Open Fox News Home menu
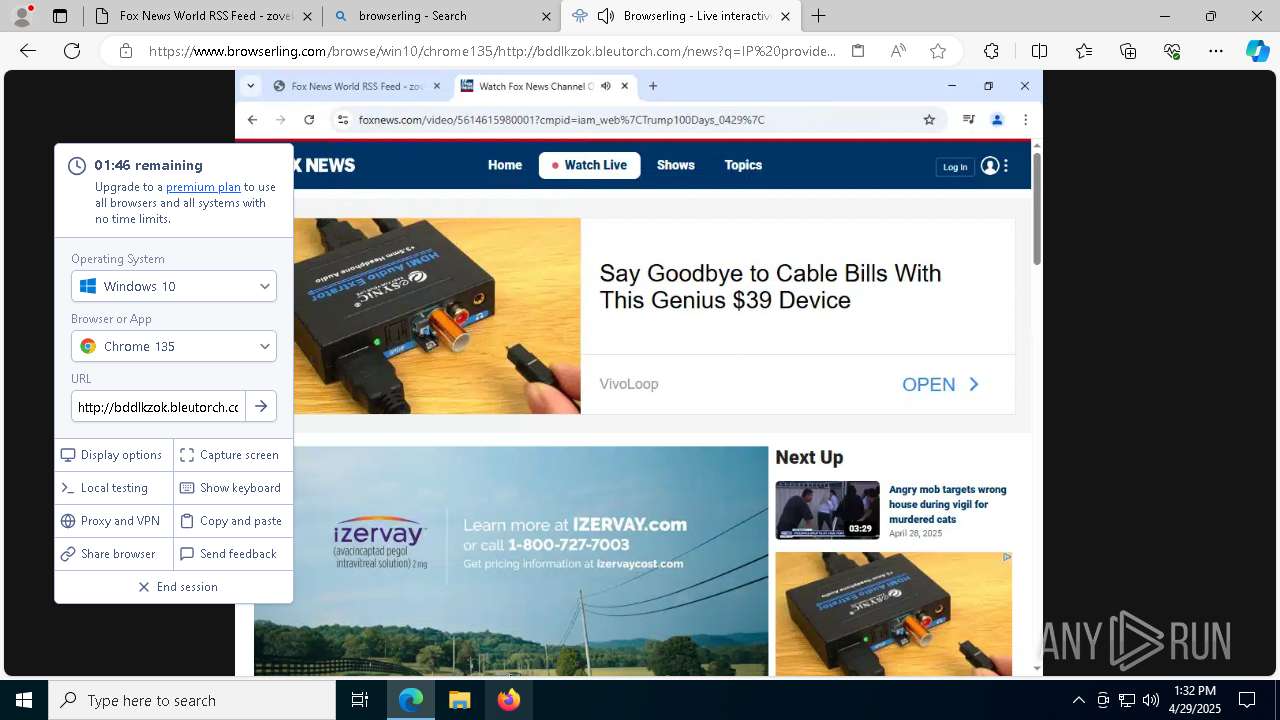Viewport: 1280px width, 720px height. [505, 165]
